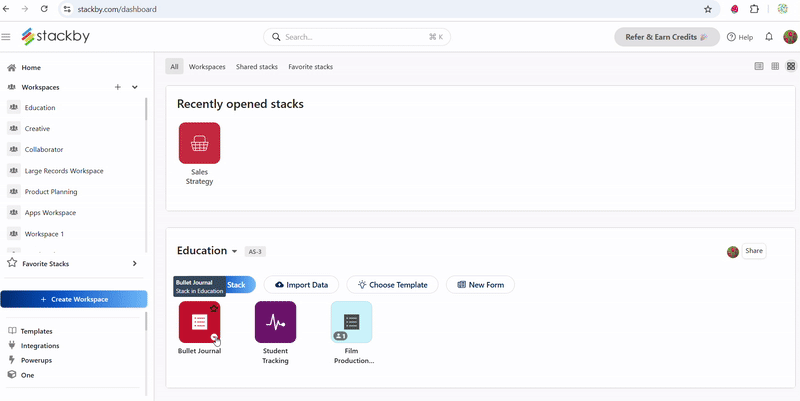Click the stackby logo
Image resolution: width=800 pixels, height=401 pixels.
56,36
